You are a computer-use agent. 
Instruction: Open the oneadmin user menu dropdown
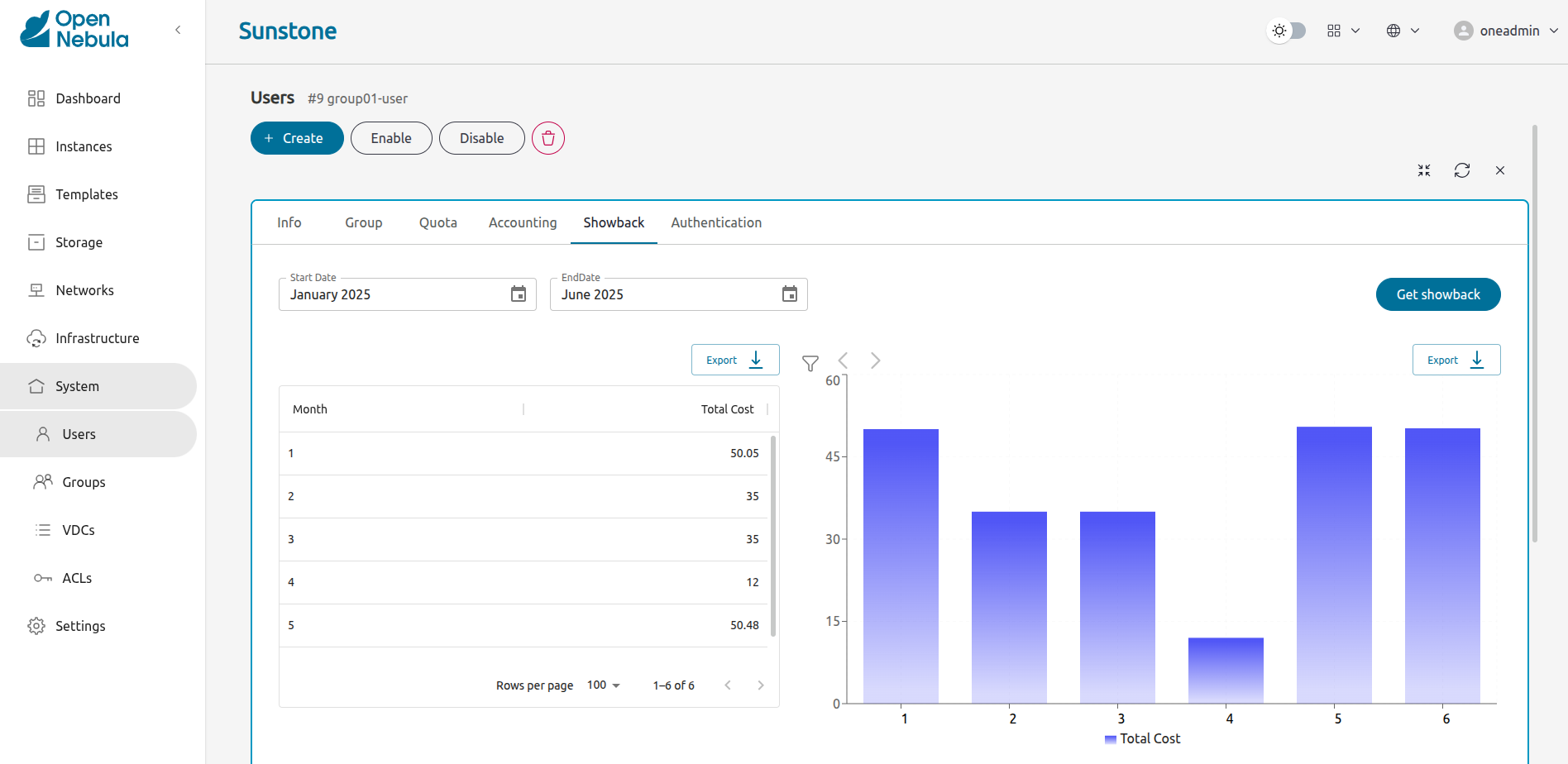[1505, 31]
